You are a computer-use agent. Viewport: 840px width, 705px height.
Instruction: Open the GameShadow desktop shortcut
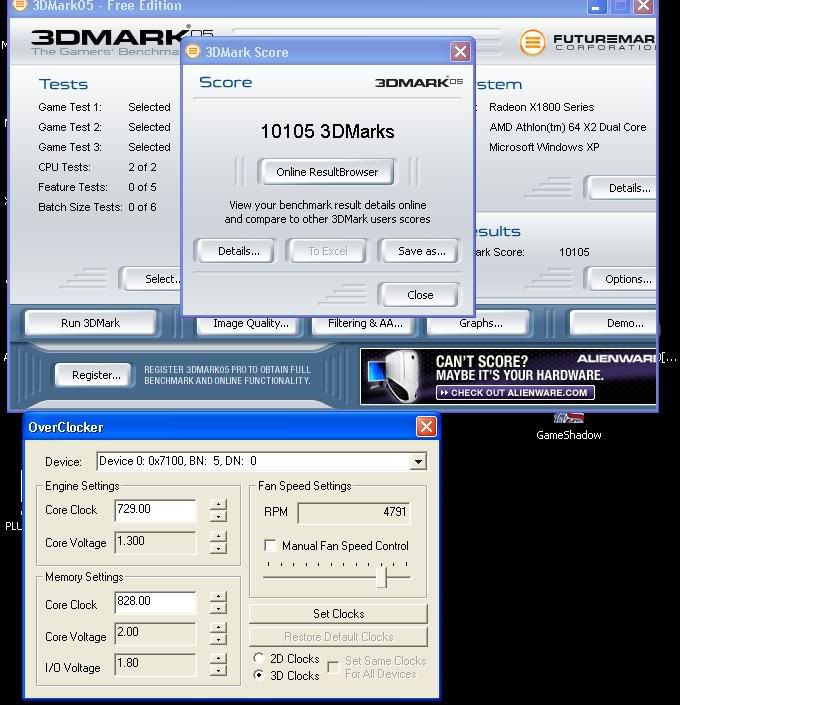click(x=568, y=426)
